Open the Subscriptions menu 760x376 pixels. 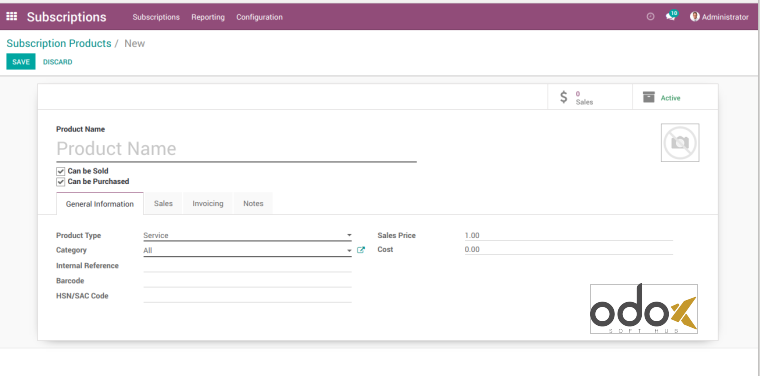pos(156,17)
